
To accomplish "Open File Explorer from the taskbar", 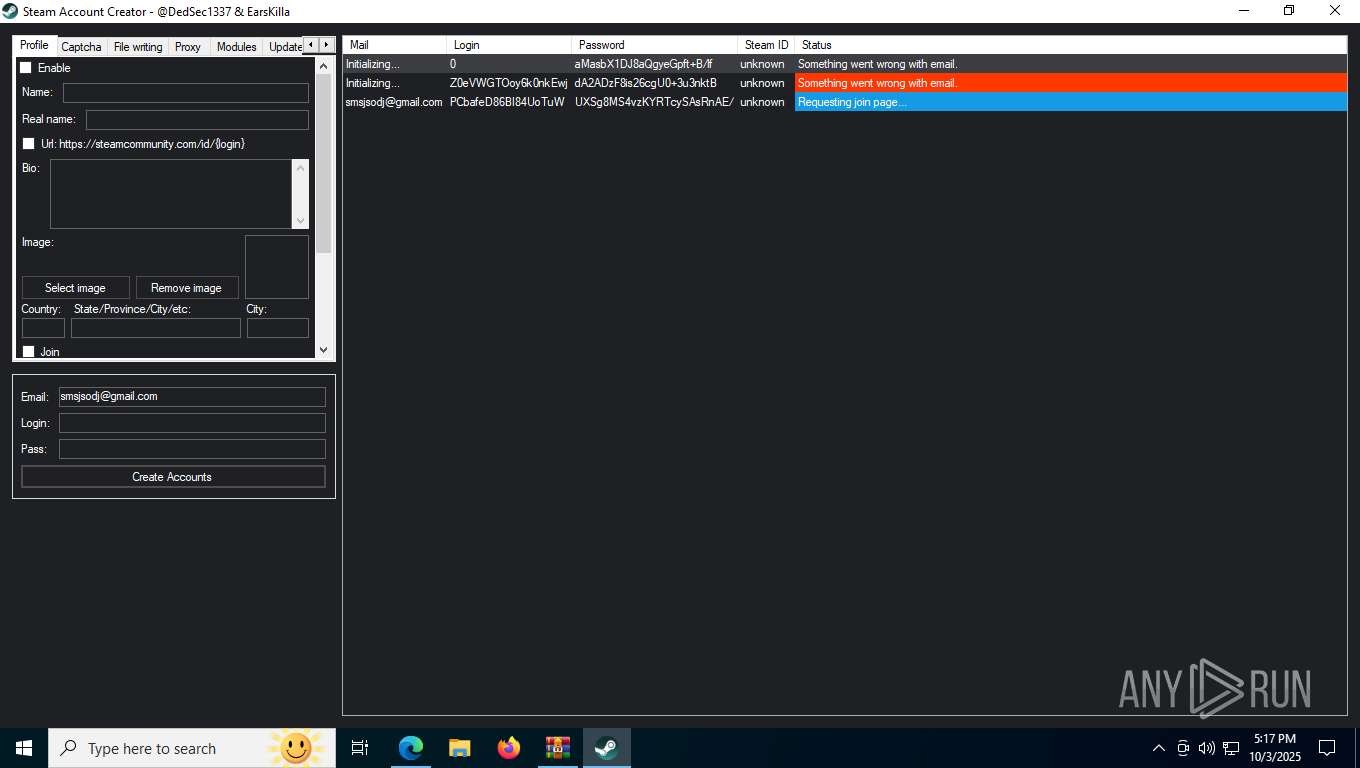I will tap(460, 748).
